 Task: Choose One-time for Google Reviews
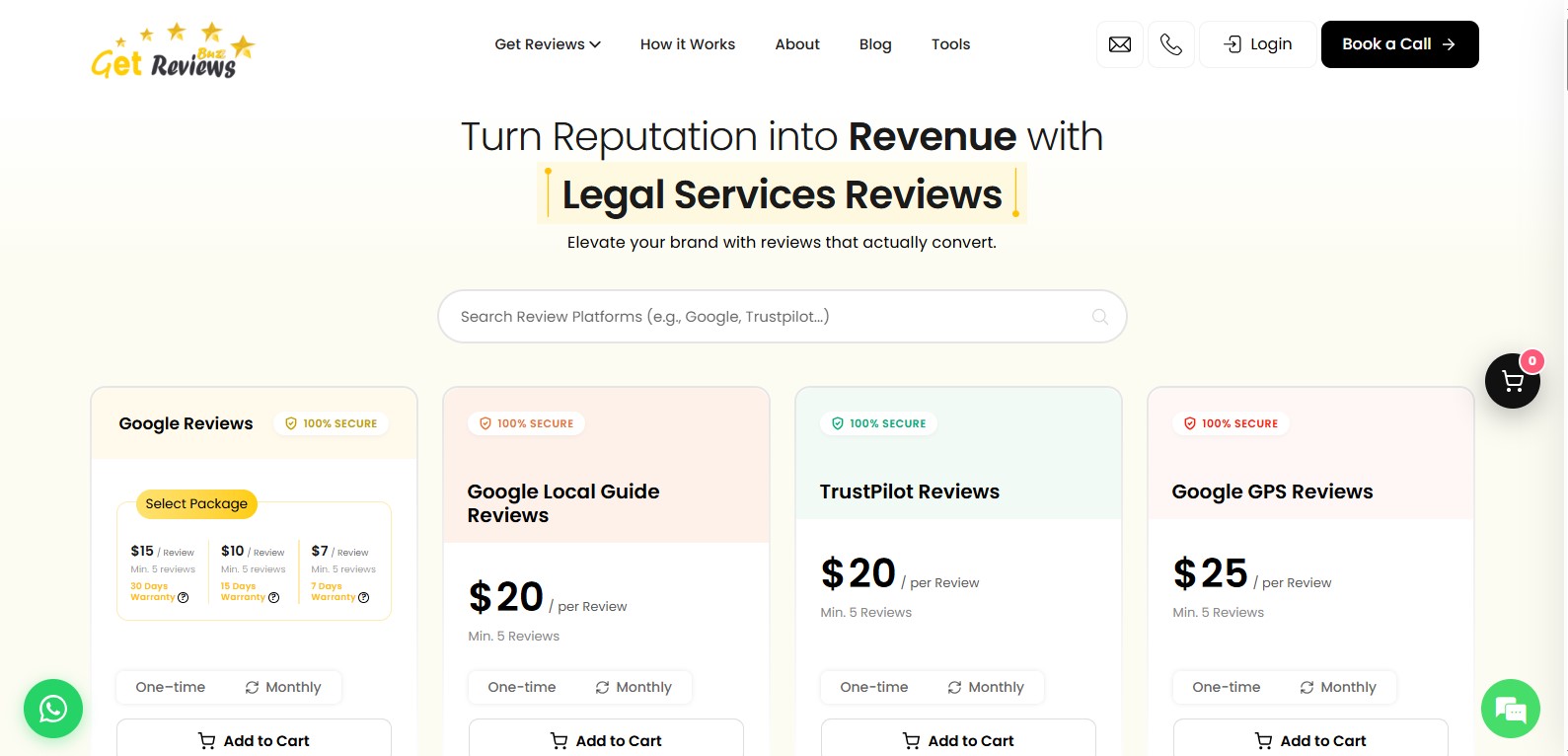pyautogui.click(x=171, y=688)
